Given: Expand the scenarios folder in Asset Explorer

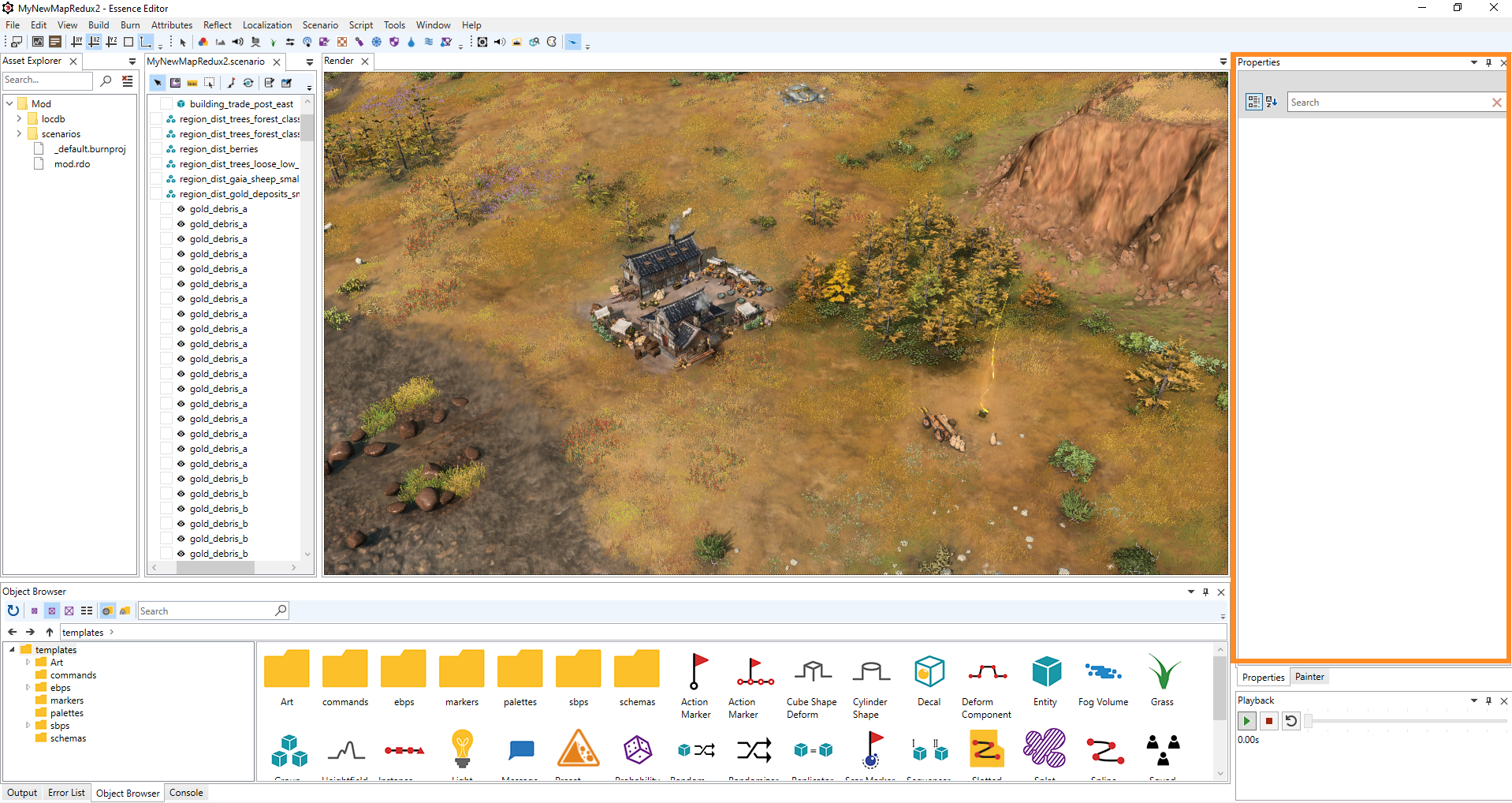Looking at the screenshot, I should [19, 133].
